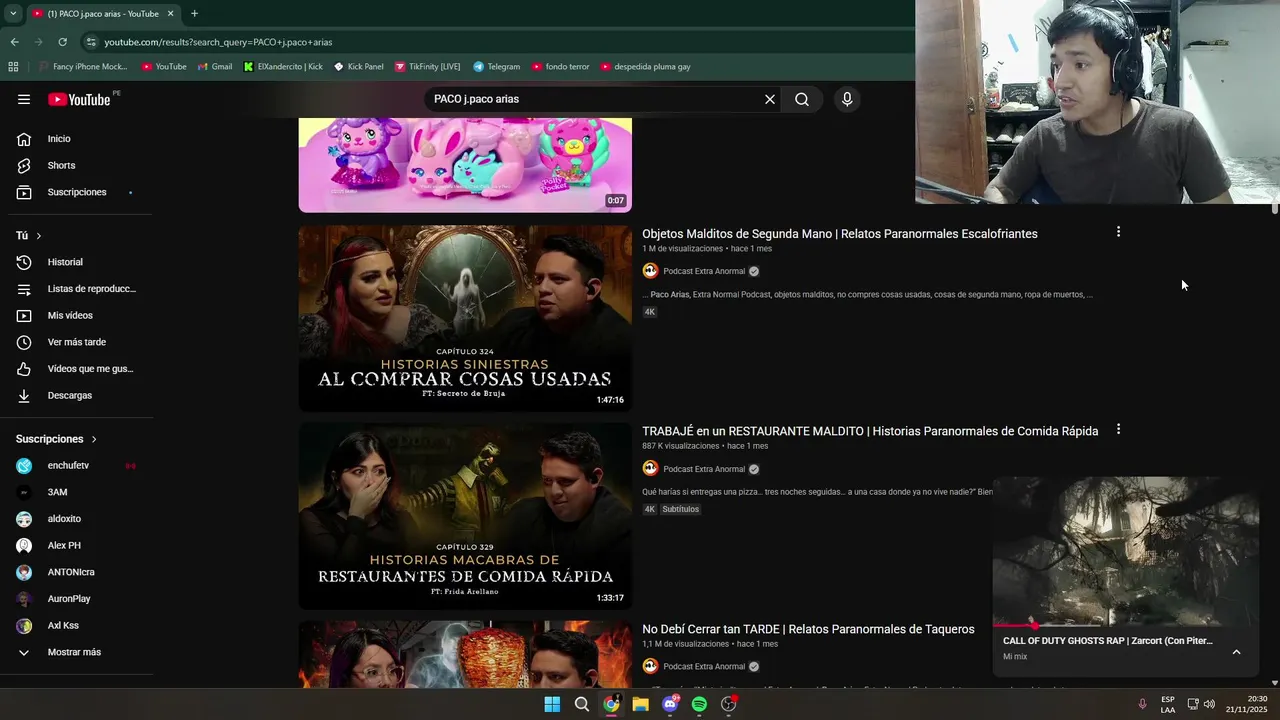Go back in the browser
Image resolution: width=1280 pixels, height=720 pixels.
(x=14, y=42)
